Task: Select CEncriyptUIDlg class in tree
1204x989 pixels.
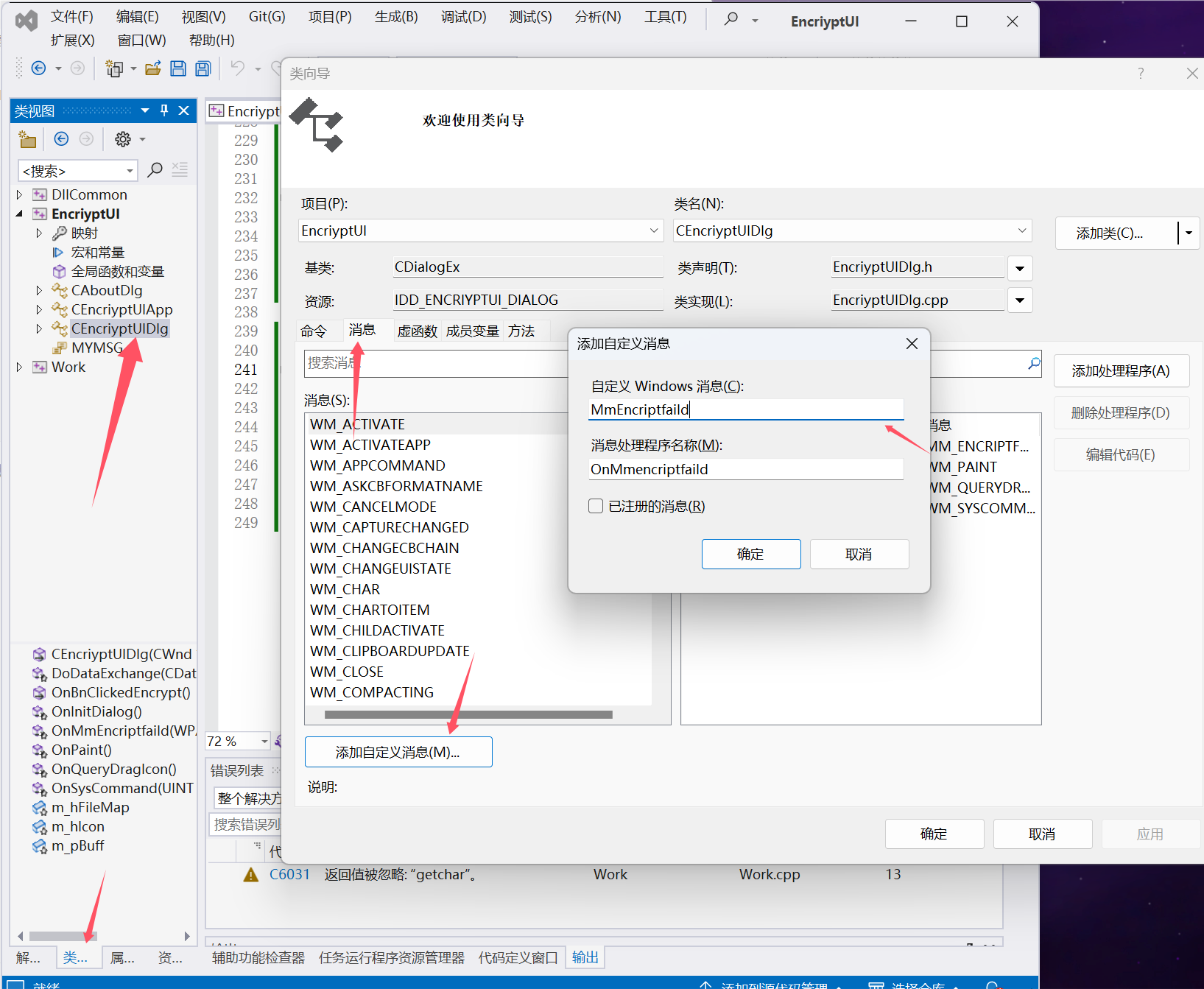Action: 119,328
